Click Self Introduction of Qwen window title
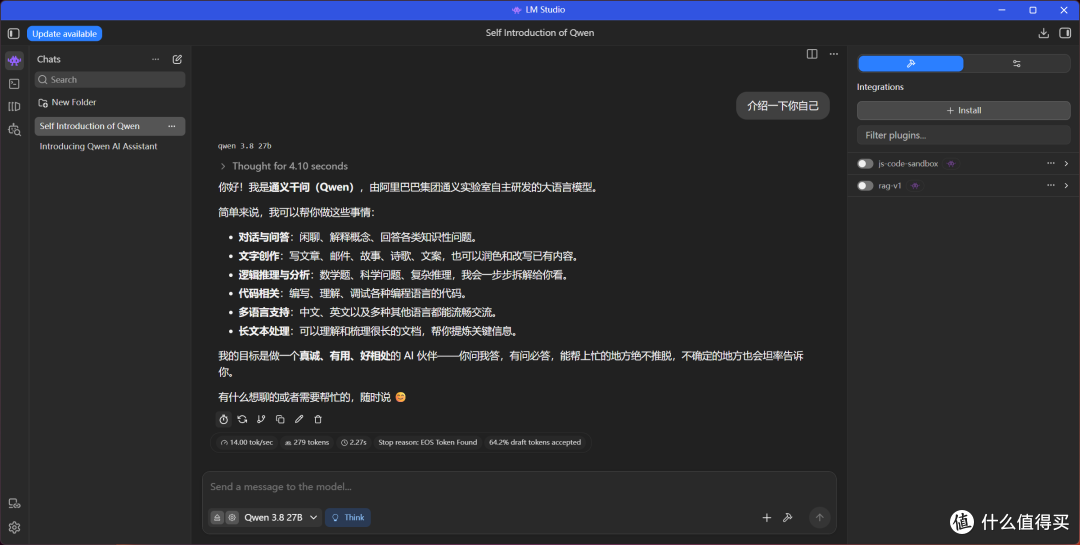The image size is (1080, 545). [540, 33]
